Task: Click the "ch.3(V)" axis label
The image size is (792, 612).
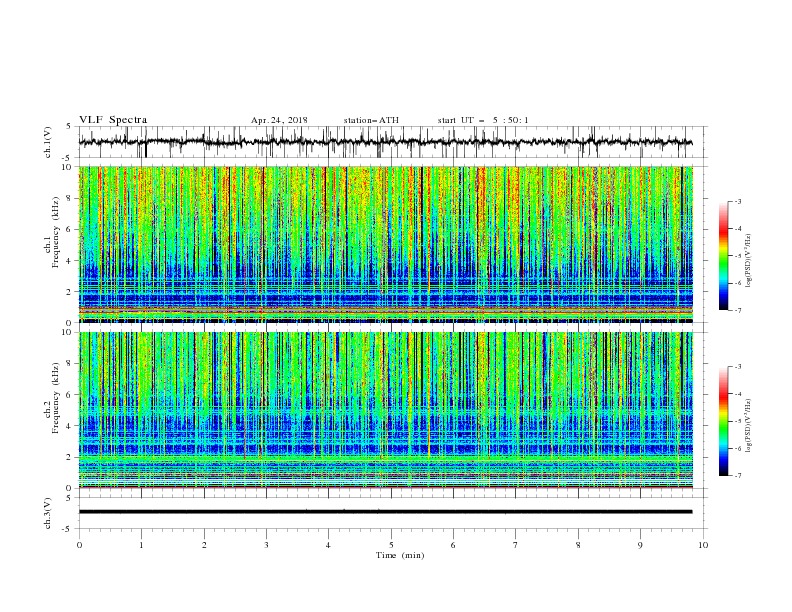Action: (48, 513)
